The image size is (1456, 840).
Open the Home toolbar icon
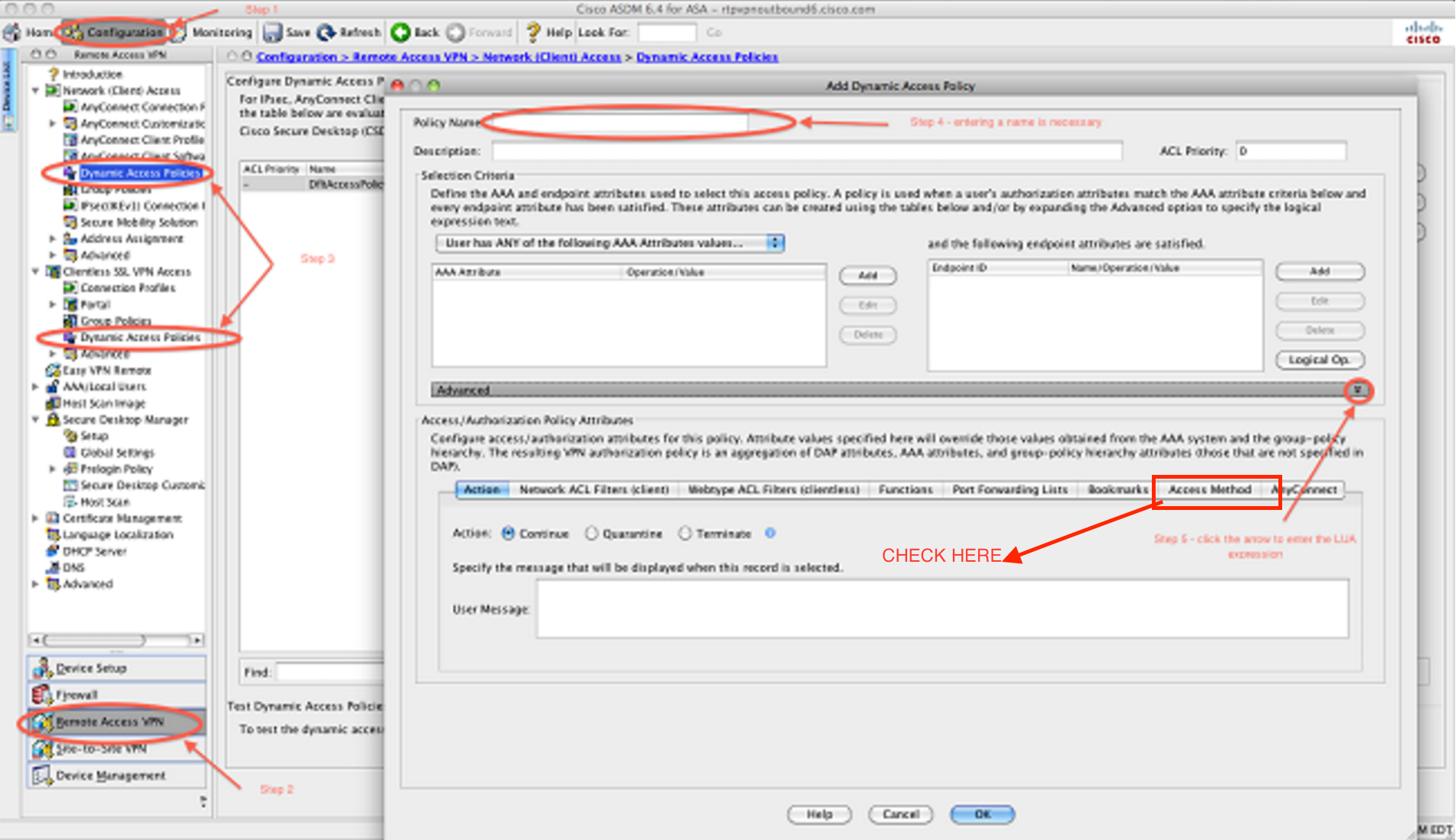pyautogui.click(x=13, y=32)
